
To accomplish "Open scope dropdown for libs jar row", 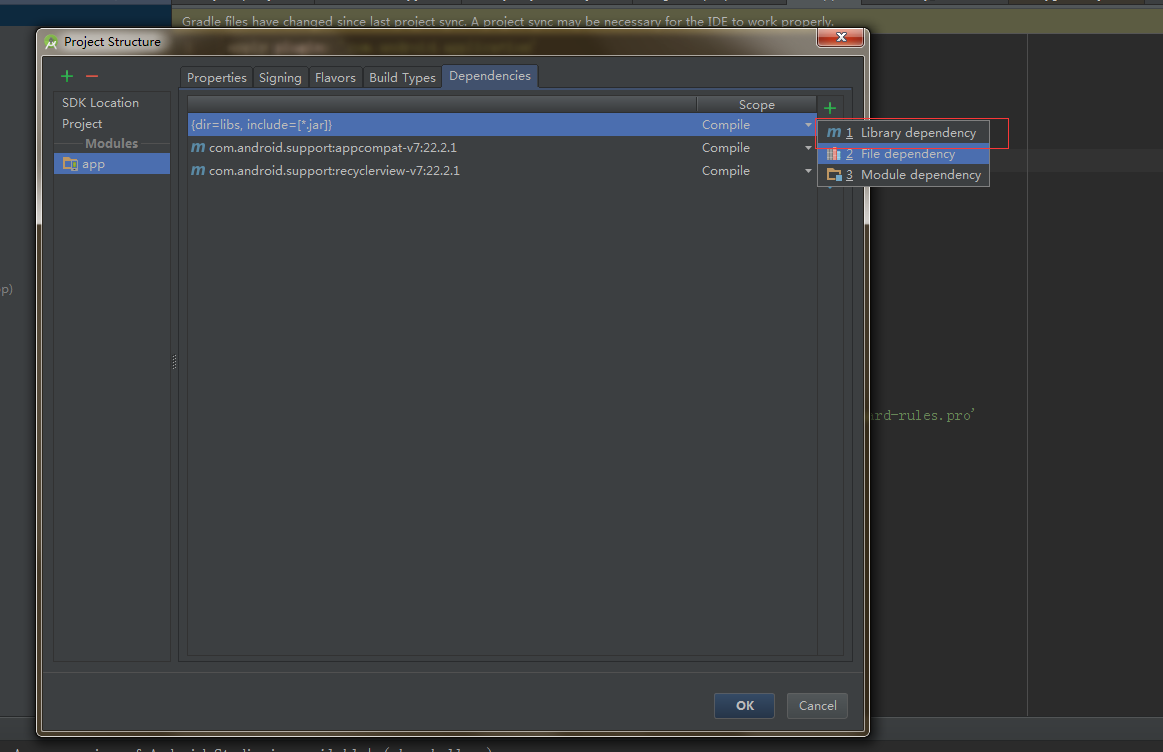I will (x=808, y=125).
